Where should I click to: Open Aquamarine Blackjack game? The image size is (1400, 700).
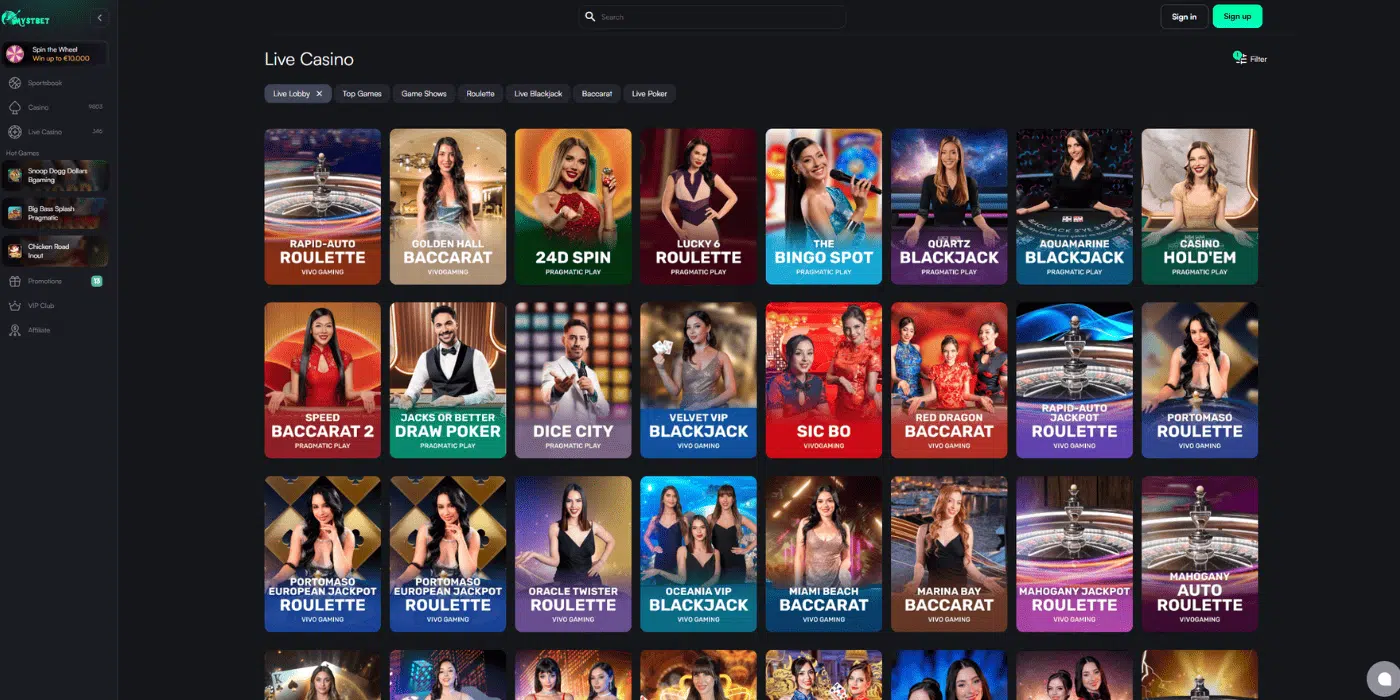click(1075, 207)
